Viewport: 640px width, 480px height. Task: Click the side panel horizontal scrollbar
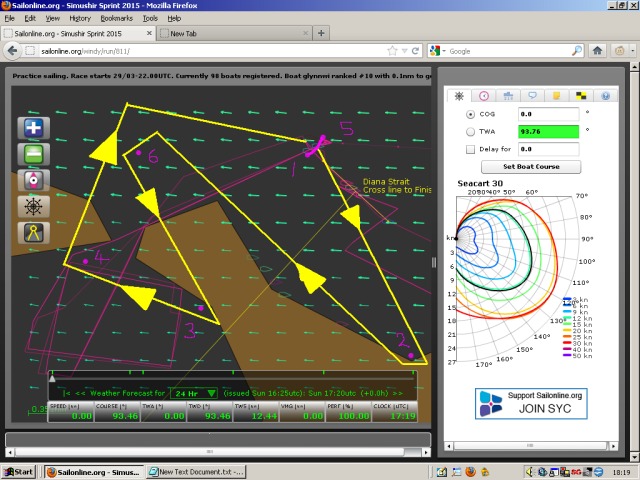click(x=531, y=446)
